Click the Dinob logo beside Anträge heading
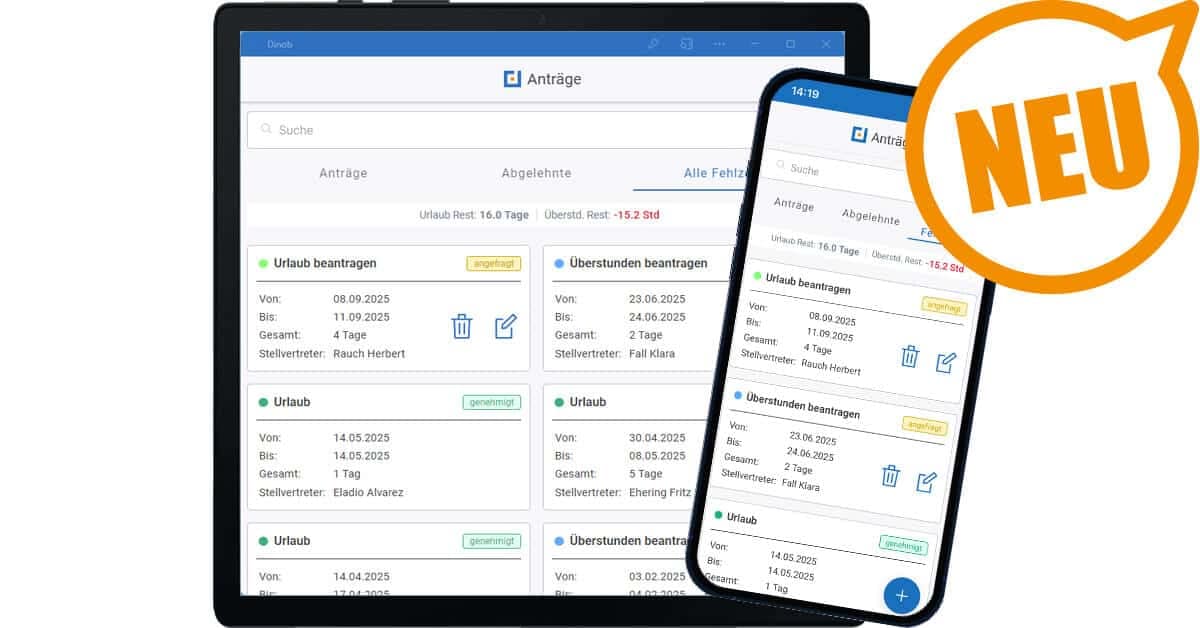This screenshot has width=1200, height=628. [512, 79]
